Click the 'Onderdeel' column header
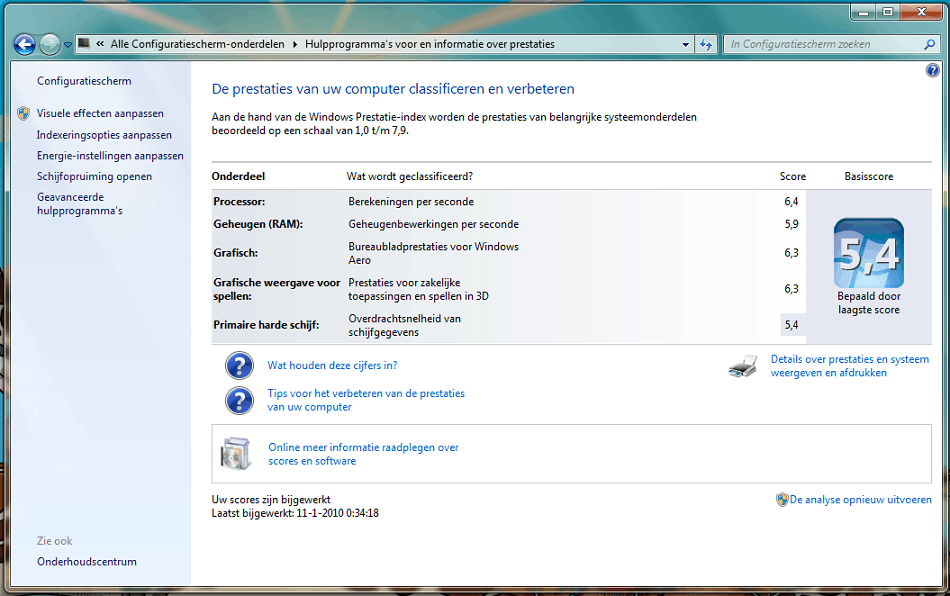 [238, 176]
